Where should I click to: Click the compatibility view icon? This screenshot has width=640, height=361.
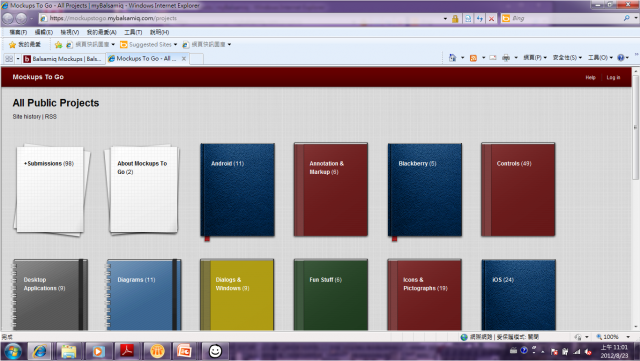click(x=468, y=18)
